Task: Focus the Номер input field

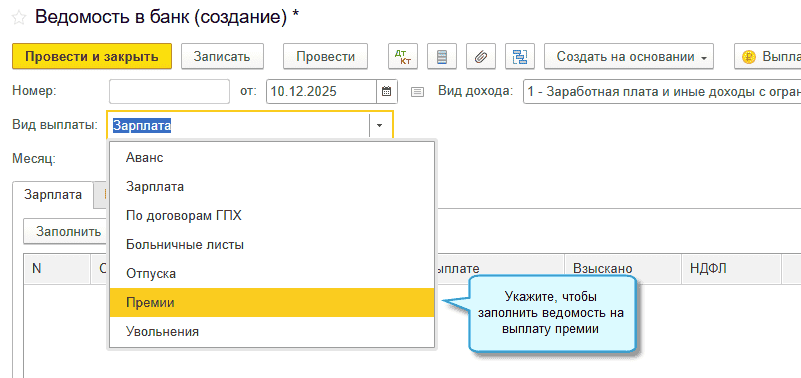Action: 170,92
